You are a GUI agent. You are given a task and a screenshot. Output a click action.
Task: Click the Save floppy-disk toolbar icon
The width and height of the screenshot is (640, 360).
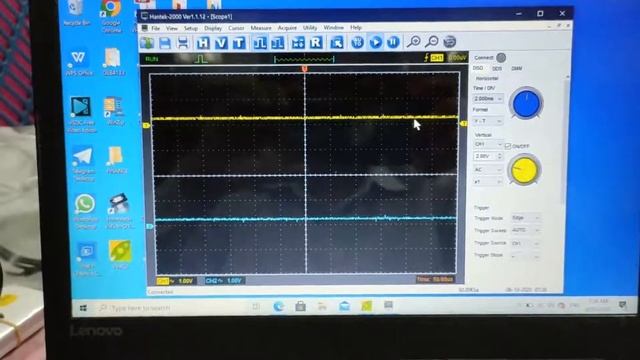click(x=165, y=43)
